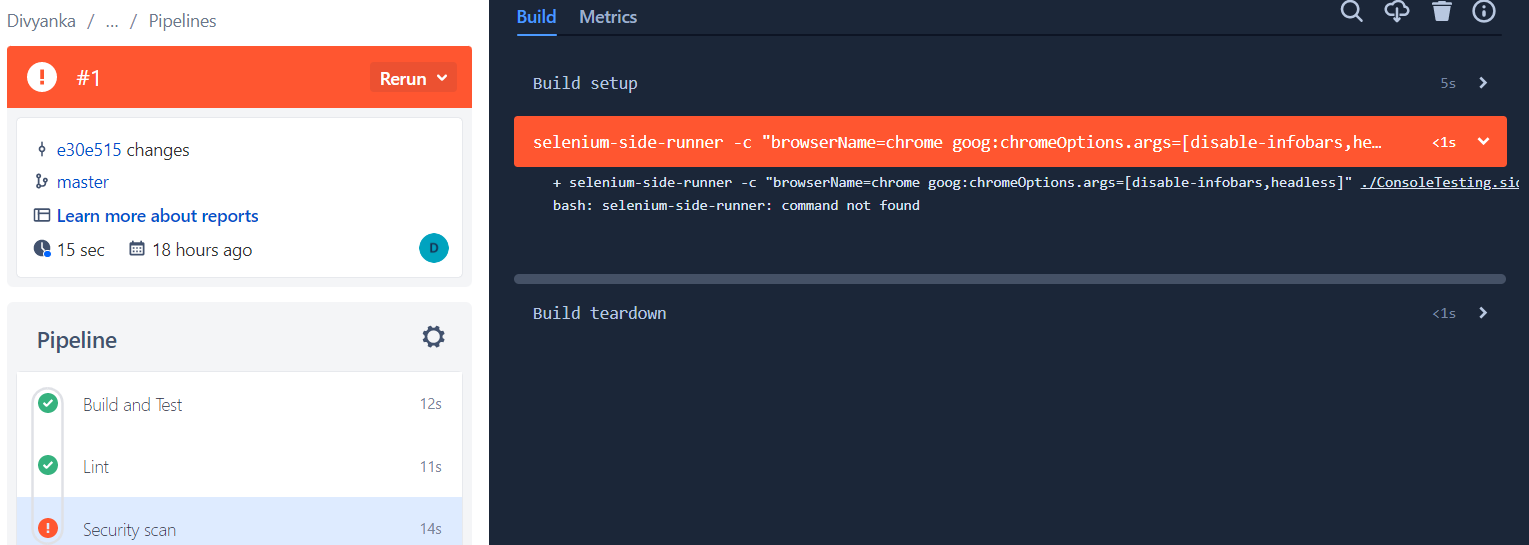Open the info circle icon

click(x=1484, y=11)
